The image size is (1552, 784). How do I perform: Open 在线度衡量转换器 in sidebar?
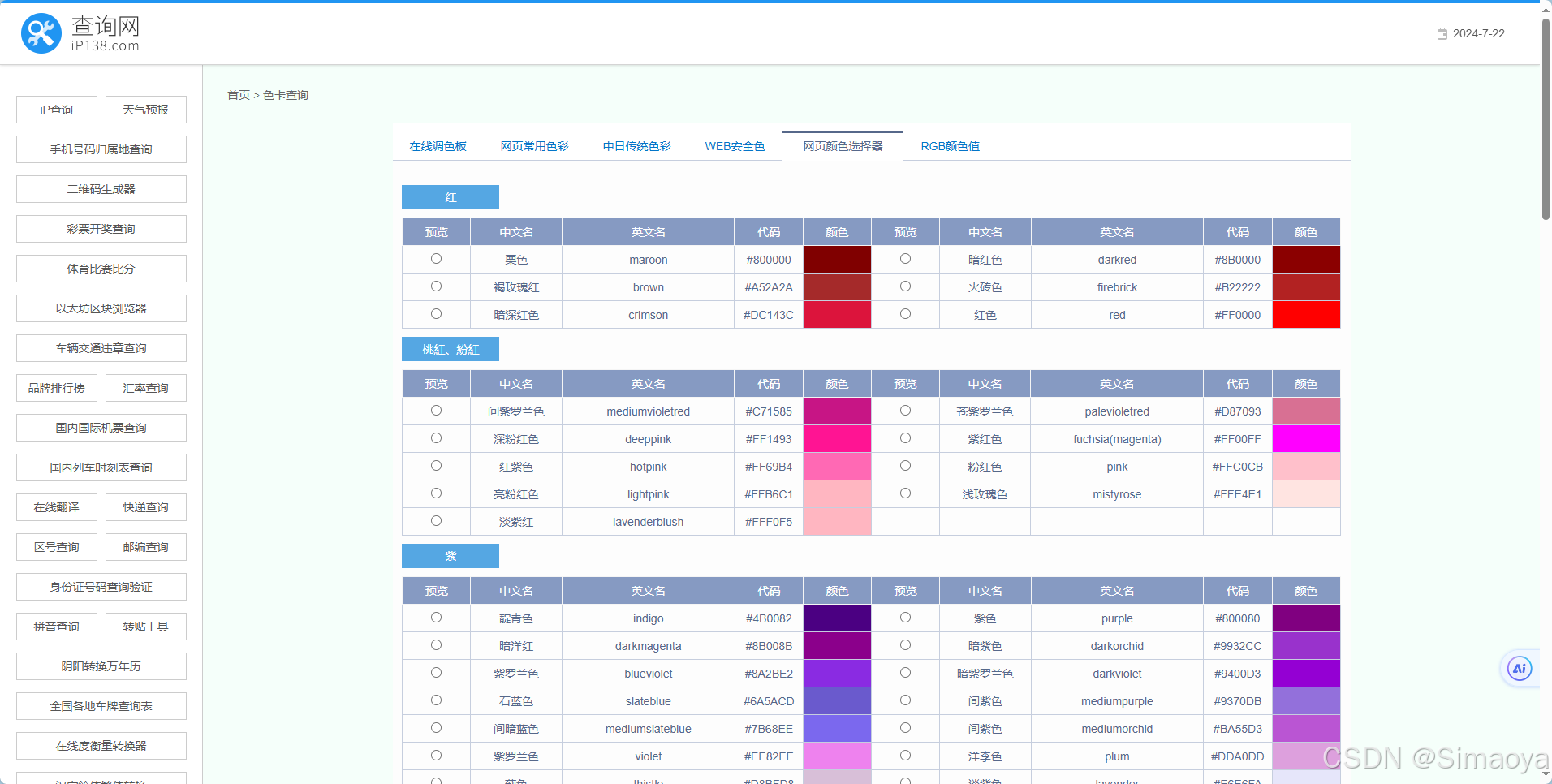[101, 746]
